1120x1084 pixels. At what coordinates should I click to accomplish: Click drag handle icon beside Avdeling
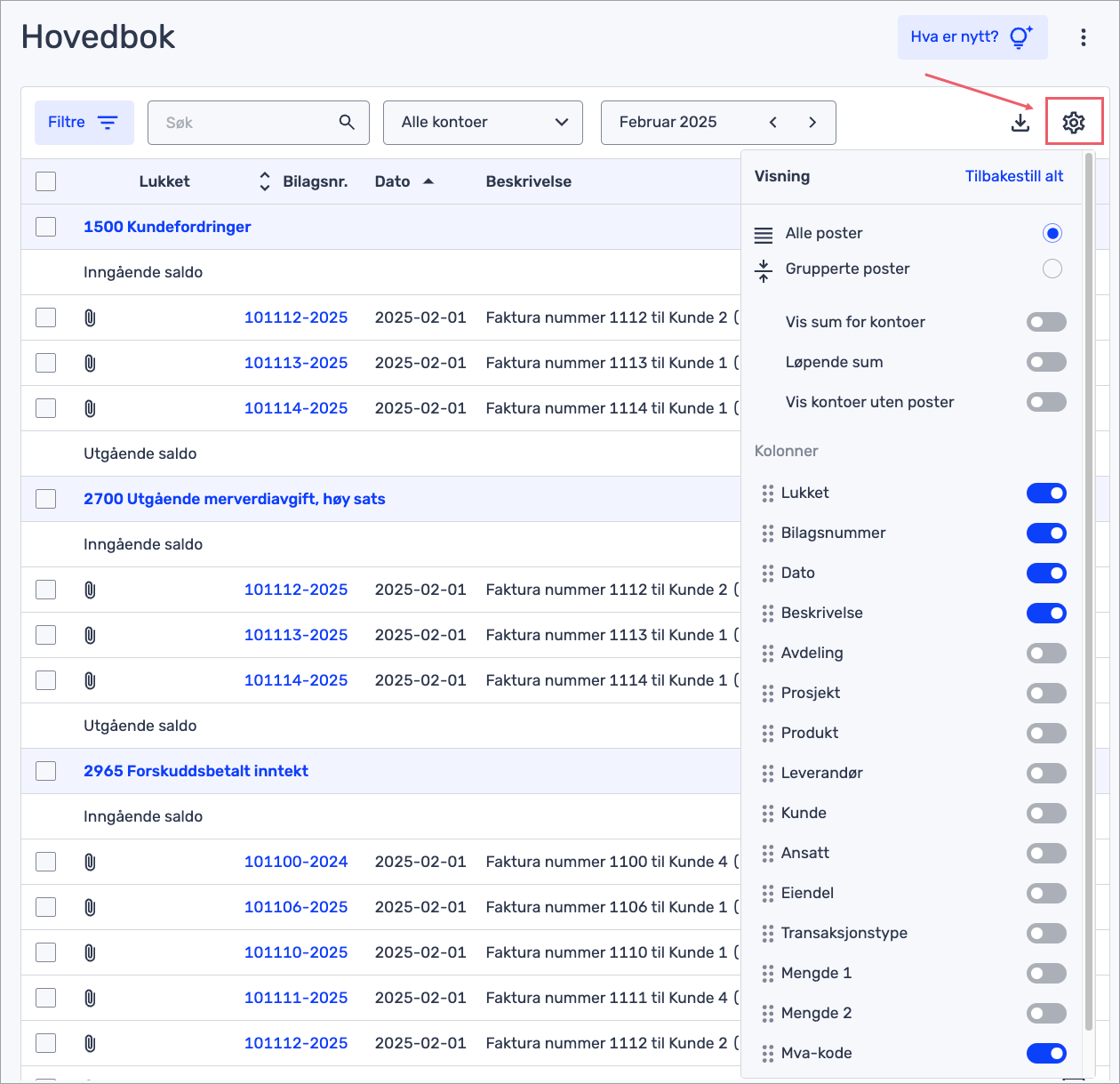coord(768,654)
